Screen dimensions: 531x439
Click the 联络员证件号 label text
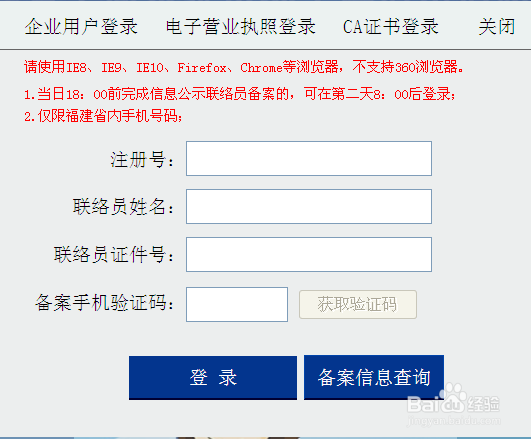click(x=114, y=254)
